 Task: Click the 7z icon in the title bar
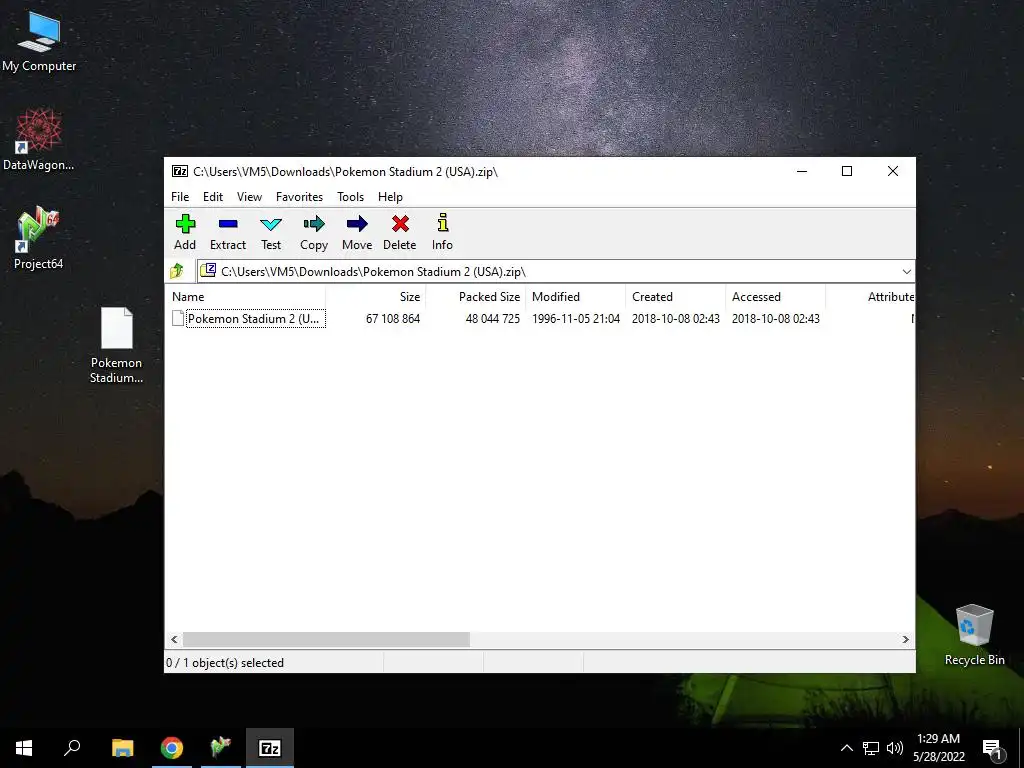pos(180,171)
